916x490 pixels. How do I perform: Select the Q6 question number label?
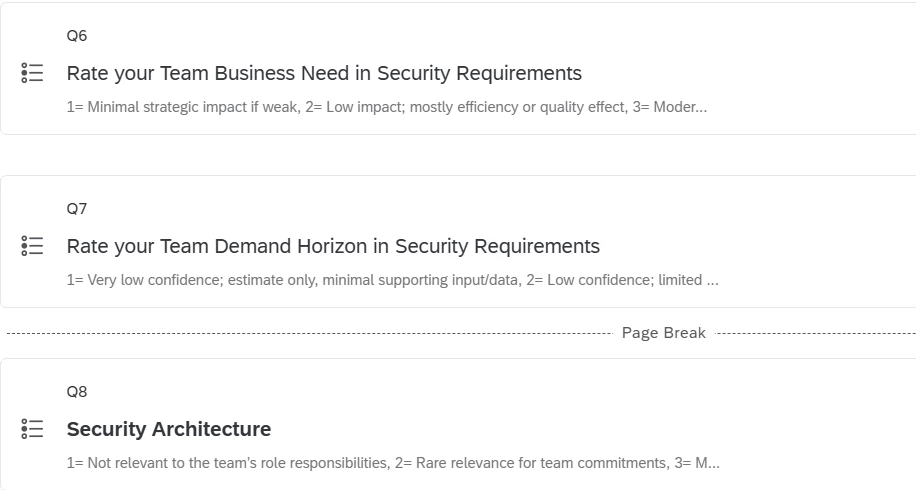(77, 36)
